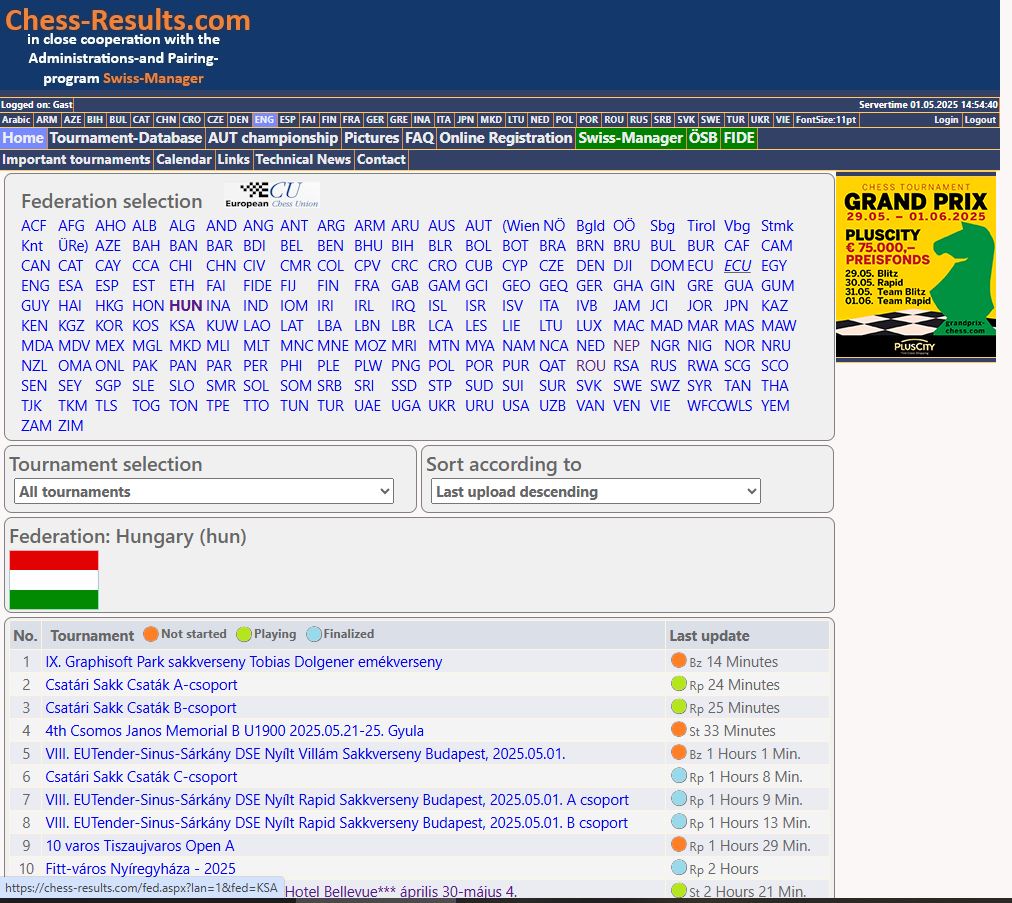
Task: Click the green Playing legend dot
Action: click(243, 634)
